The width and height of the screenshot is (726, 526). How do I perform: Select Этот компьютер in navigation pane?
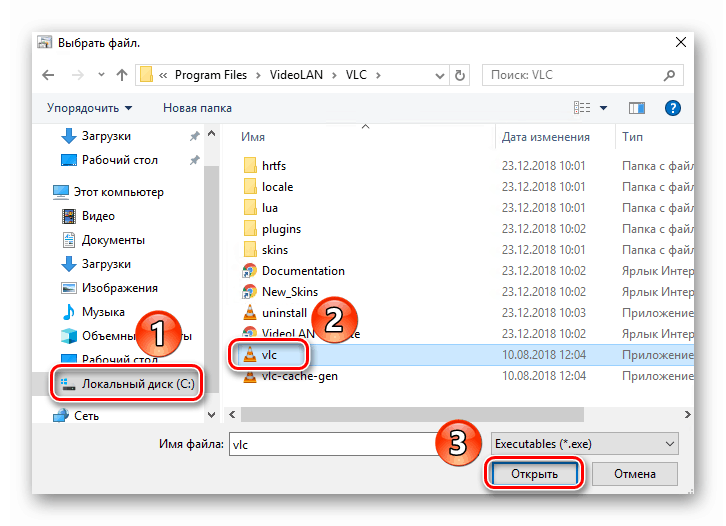pos(108,192)
